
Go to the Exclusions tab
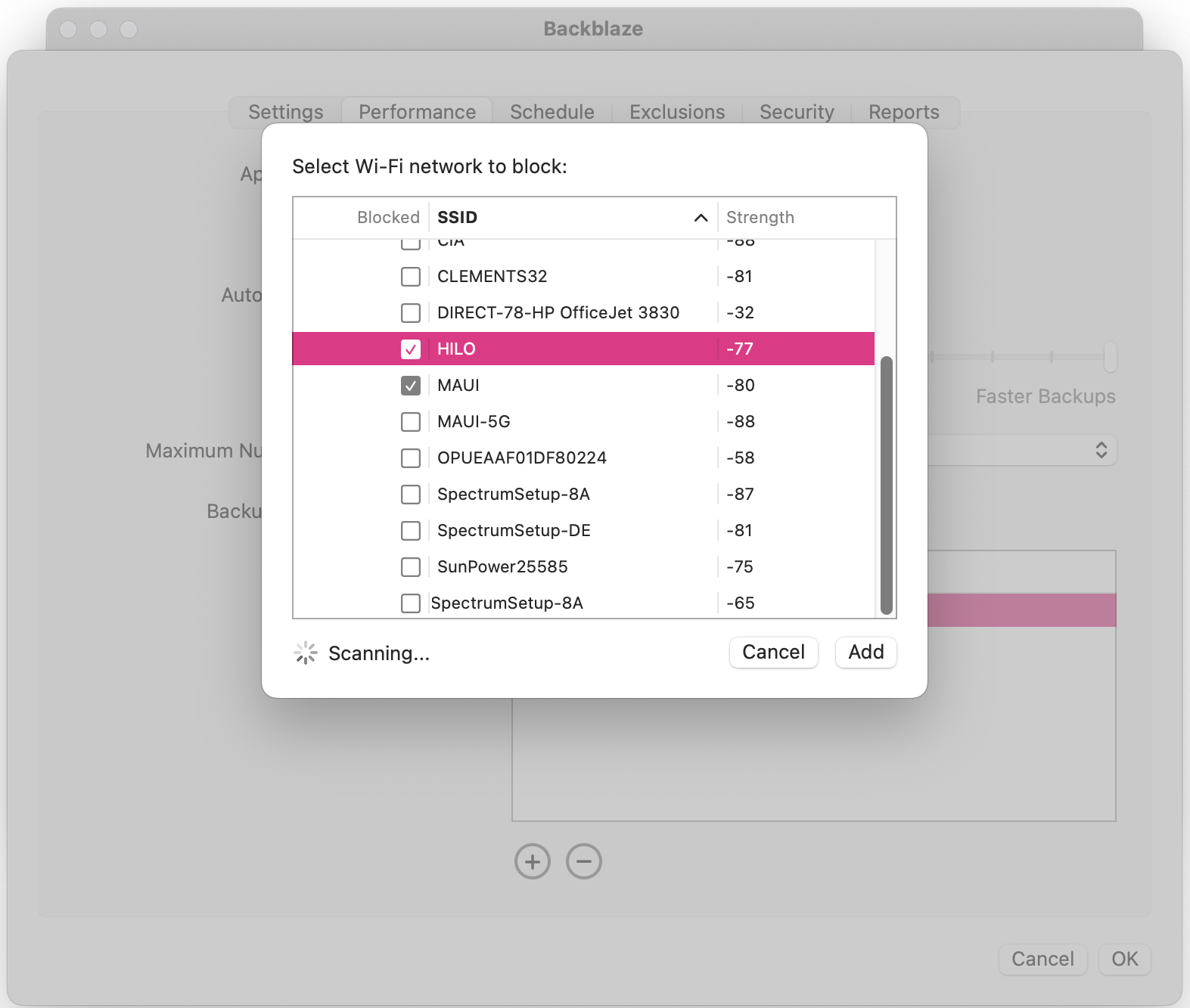point(677,112)
